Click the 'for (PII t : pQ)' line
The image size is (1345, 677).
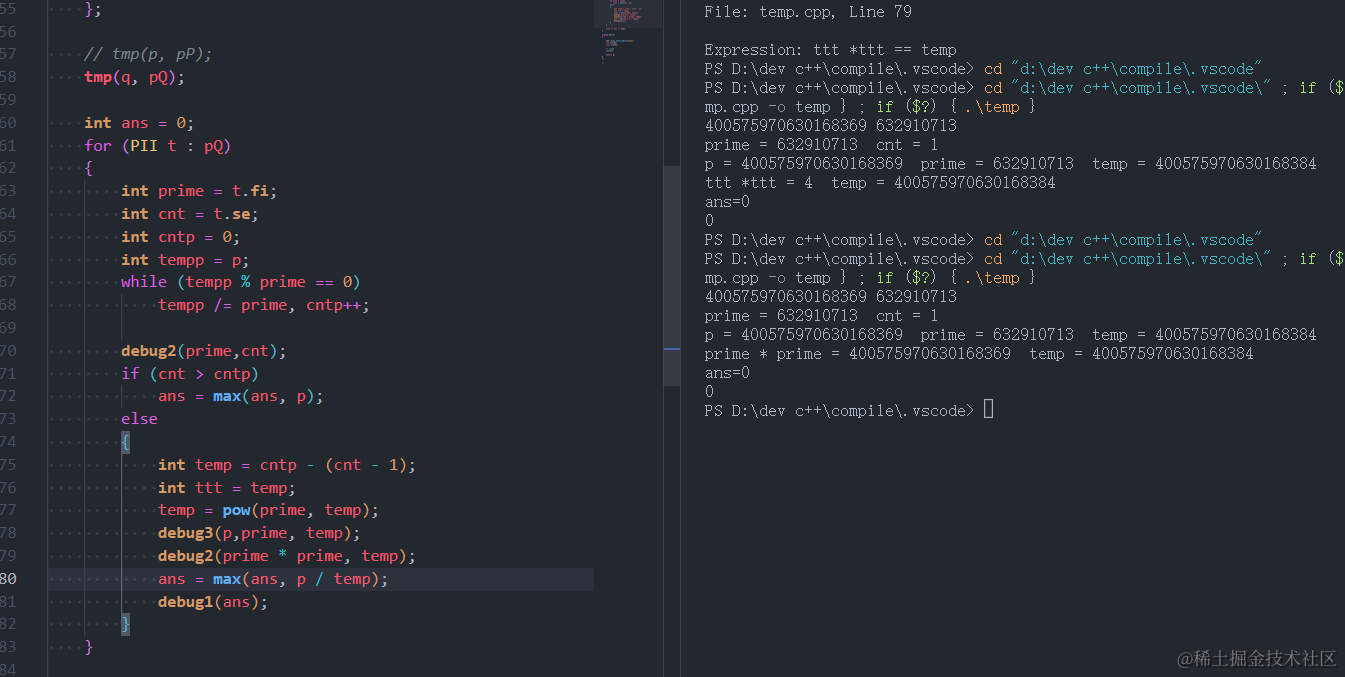coord(157,145)
